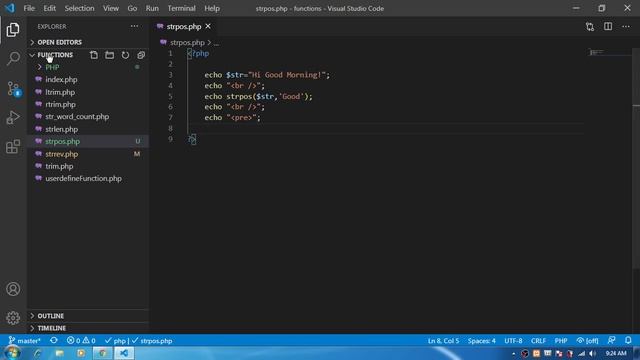Synchronize changes from status bar
Viewport: 640px width, 360px height.
click(x=53, y=340)
